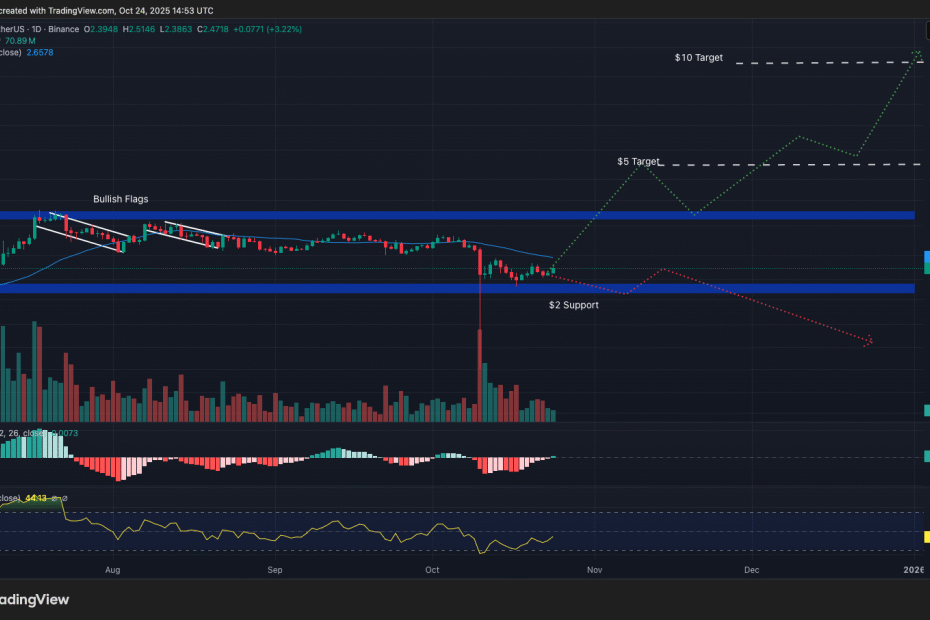This screenshot has width=930, height=620.
Task: Click the Oct label on the time axis
Action: coord(431,570)
